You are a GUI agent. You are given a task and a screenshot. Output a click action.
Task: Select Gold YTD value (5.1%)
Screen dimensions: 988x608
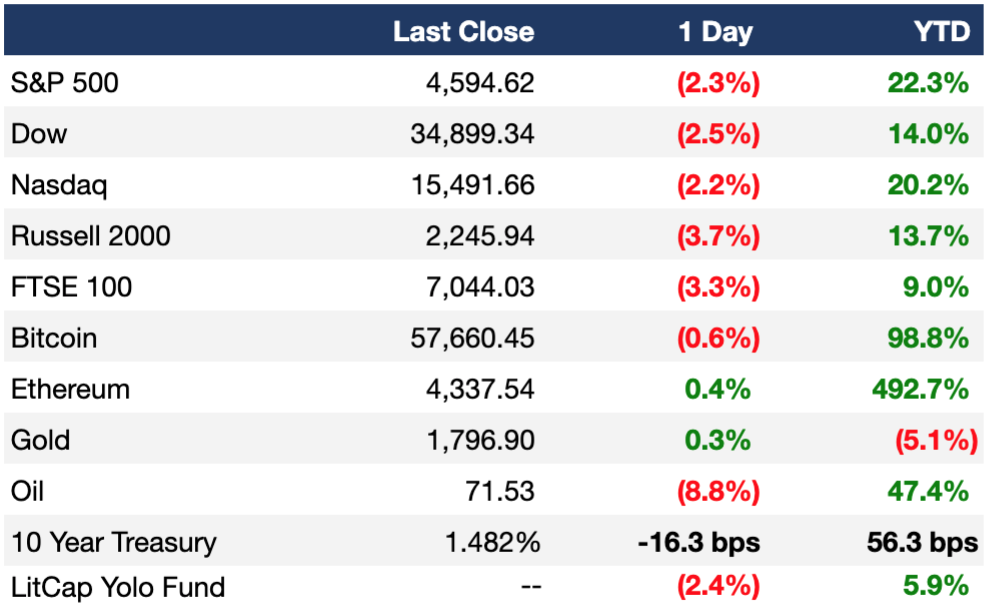pos(937,440)
